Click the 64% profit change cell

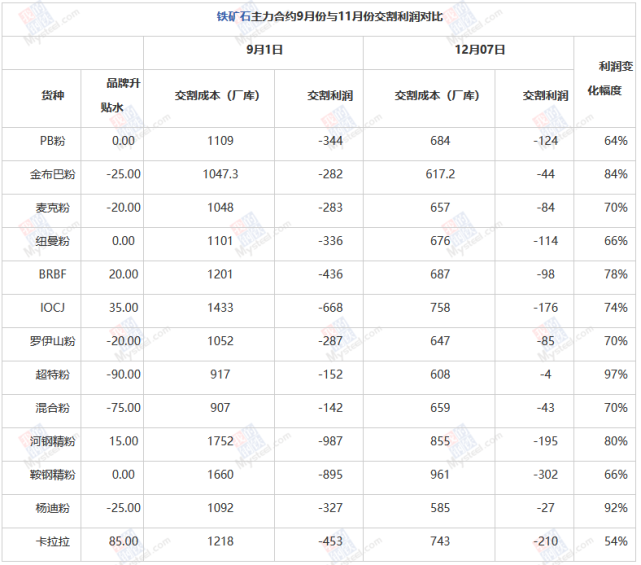(616, 141)
